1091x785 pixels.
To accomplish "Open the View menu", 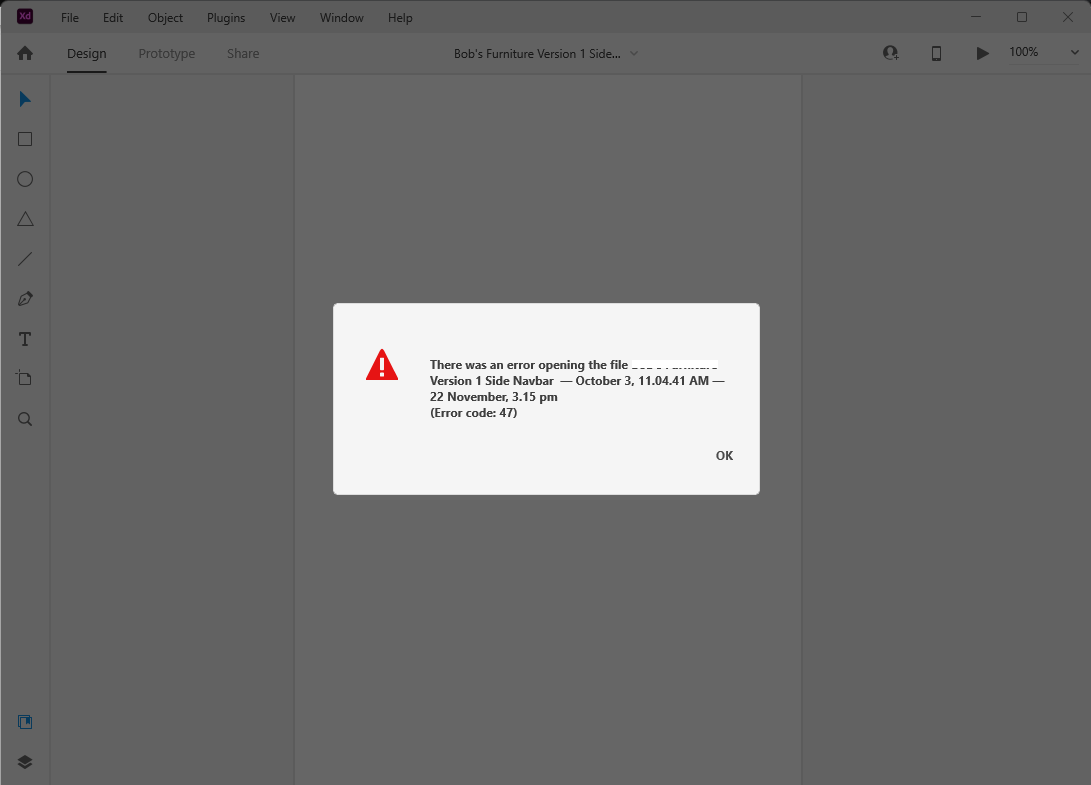I will (x=282, y=18).
